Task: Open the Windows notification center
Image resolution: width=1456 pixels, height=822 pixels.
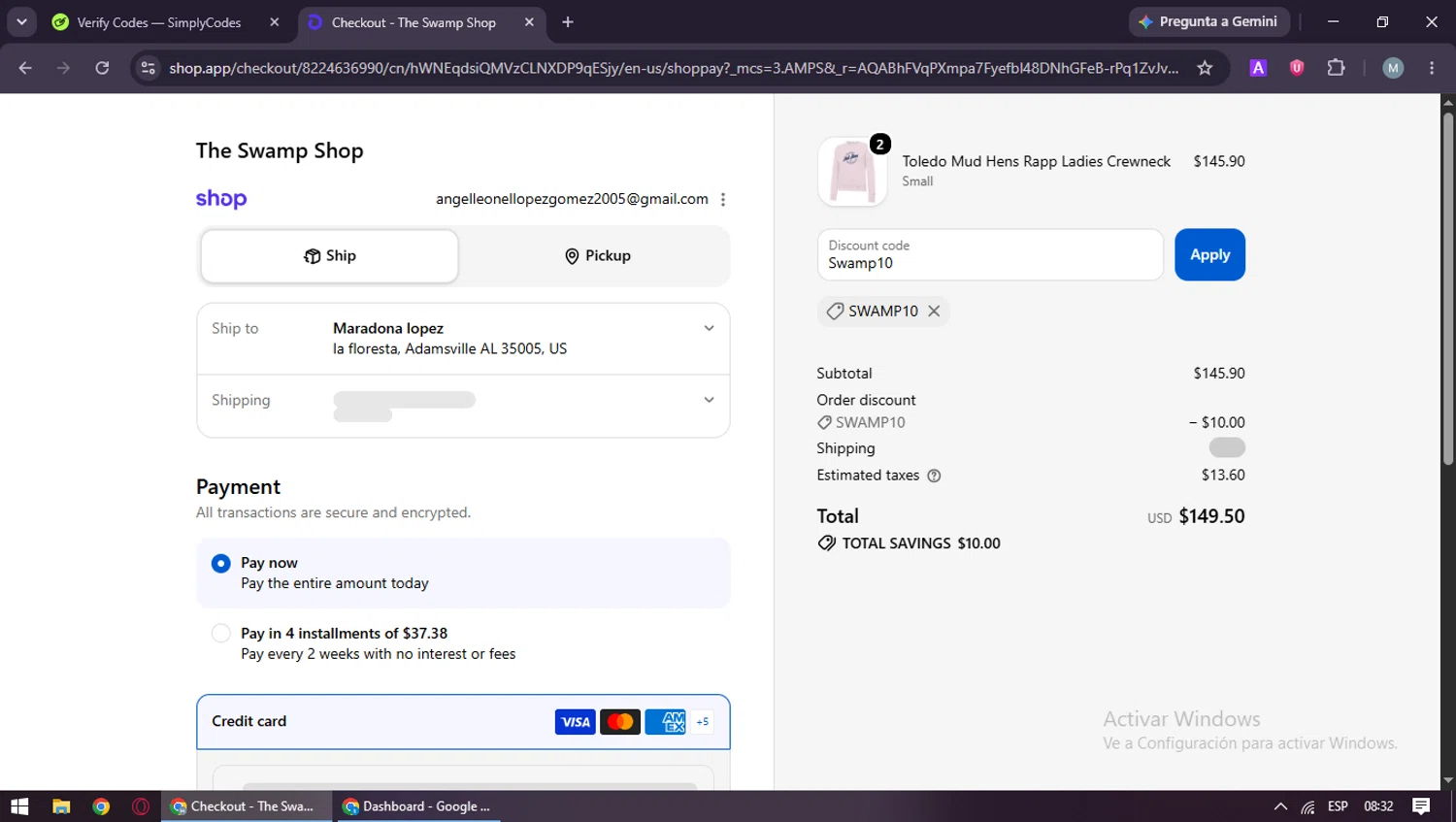Action: coord(1421,806)
